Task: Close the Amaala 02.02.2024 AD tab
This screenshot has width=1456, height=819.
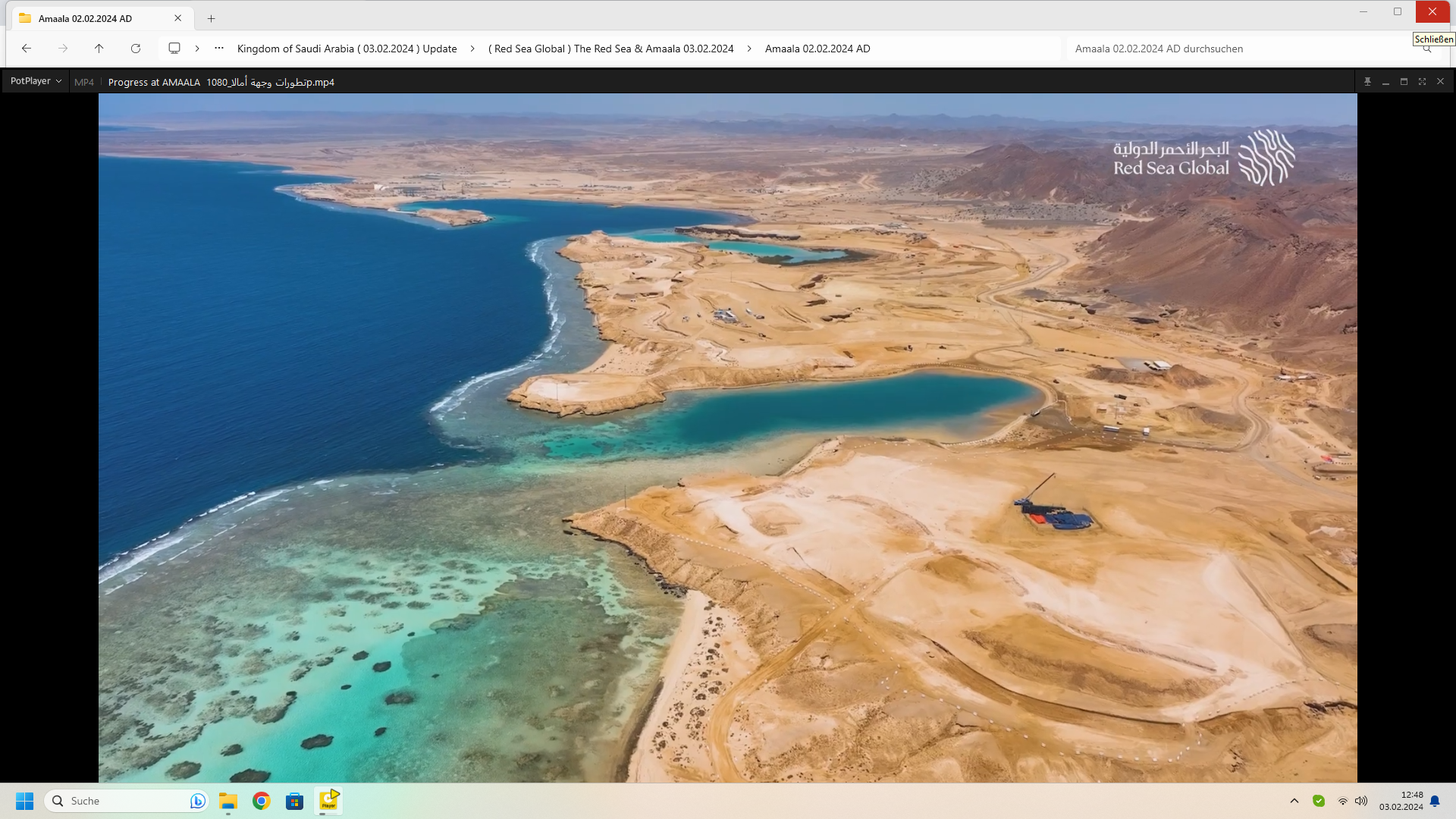Action: [x=178, y=18]
